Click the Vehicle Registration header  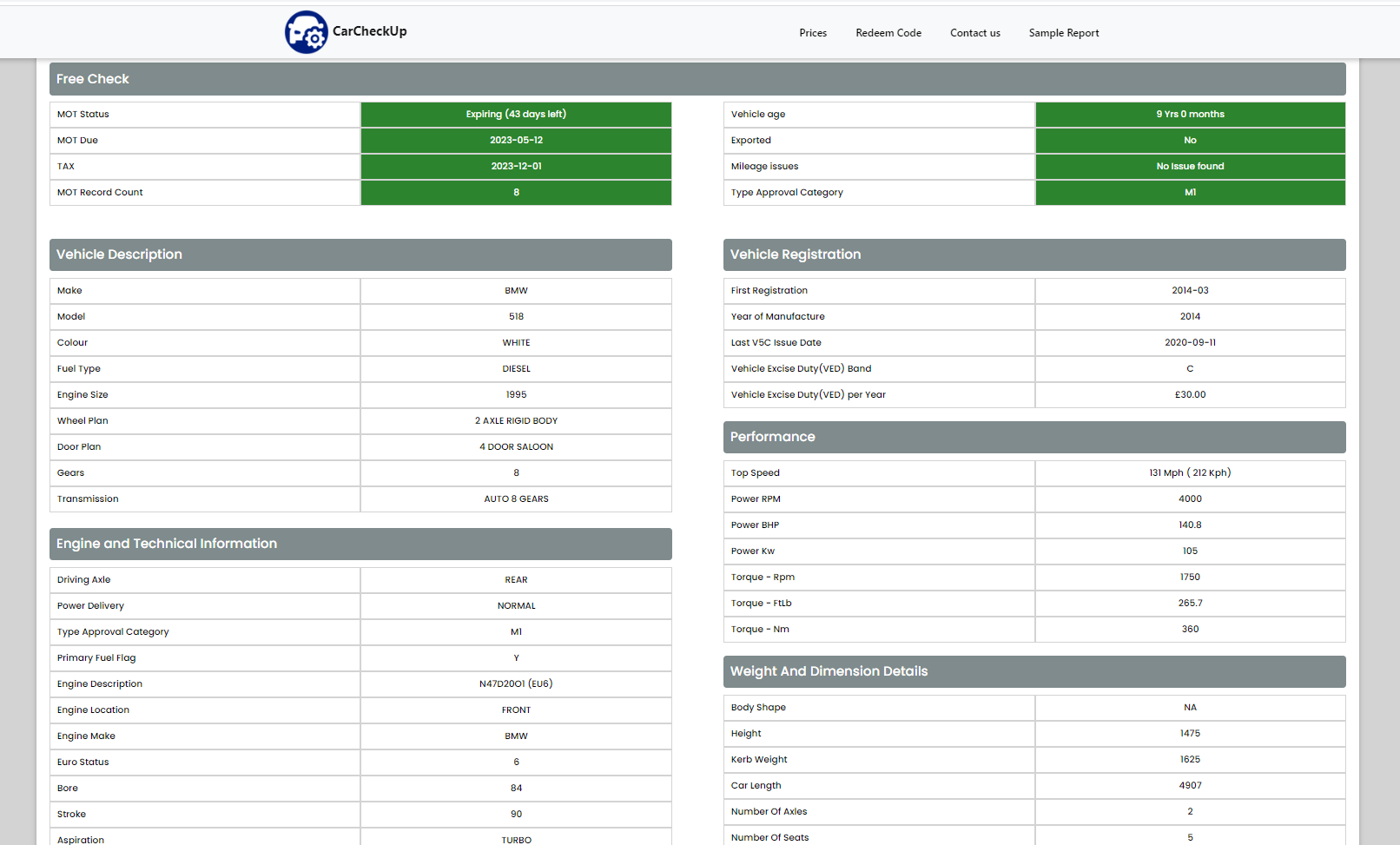(1034, 254)
